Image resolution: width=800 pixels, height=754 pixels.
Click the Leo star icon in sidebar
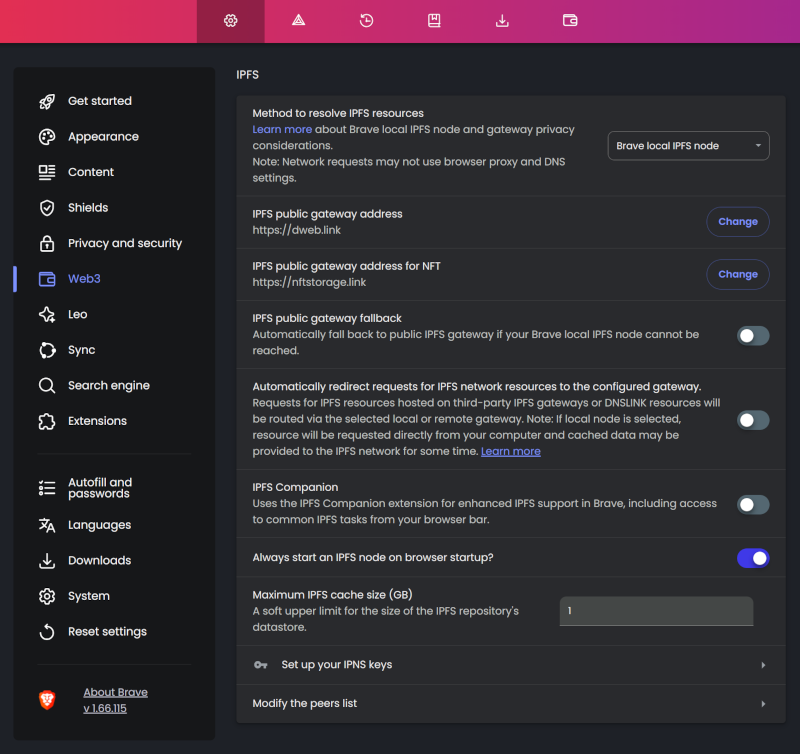[x=47, y=315]
